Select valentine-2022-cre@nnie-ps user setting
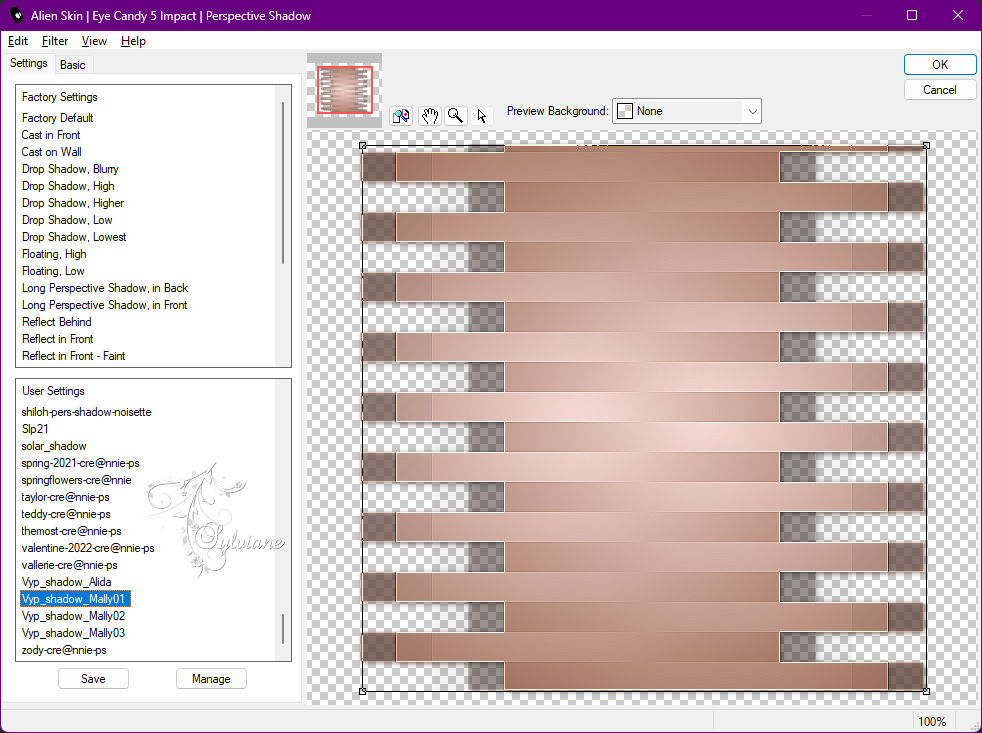 [x=88, y=548]
